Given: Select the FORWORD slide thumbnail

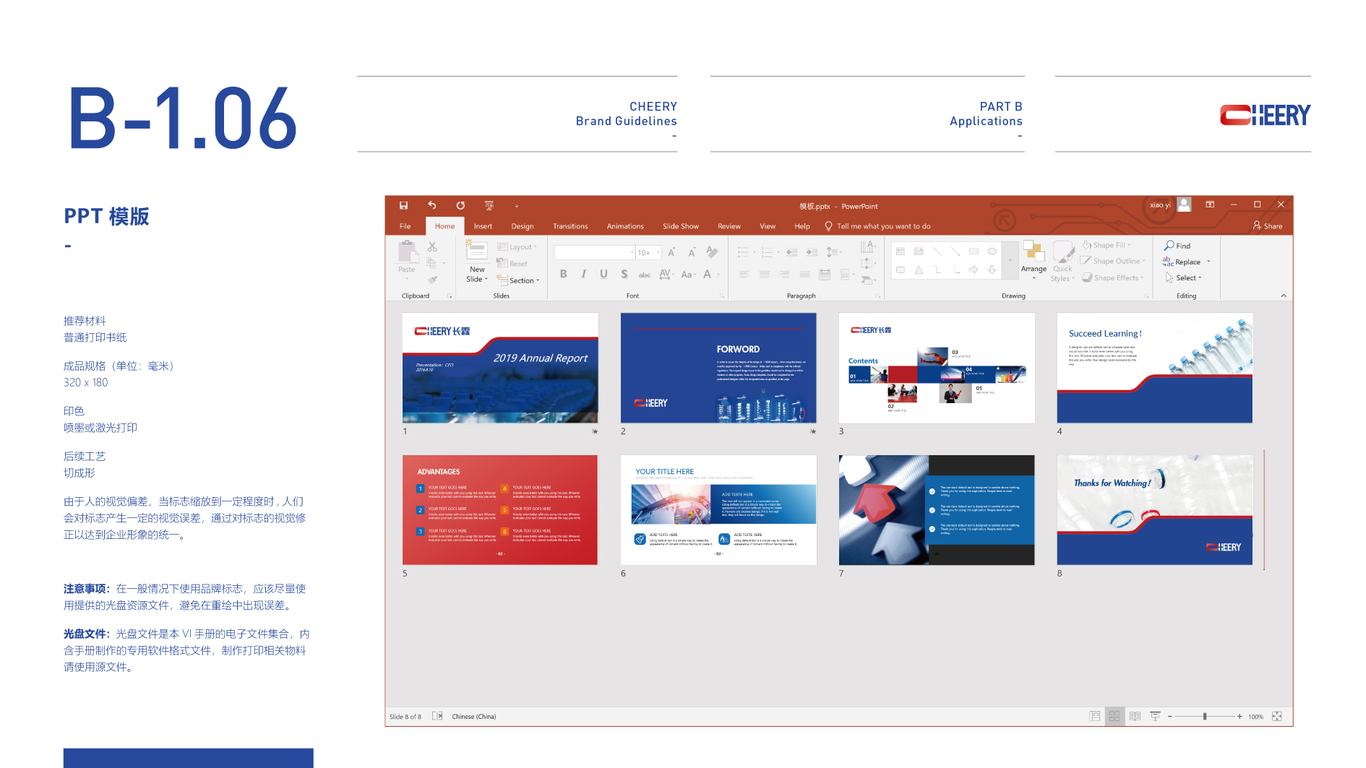Looking at the screenshot, I should [718, 368].
